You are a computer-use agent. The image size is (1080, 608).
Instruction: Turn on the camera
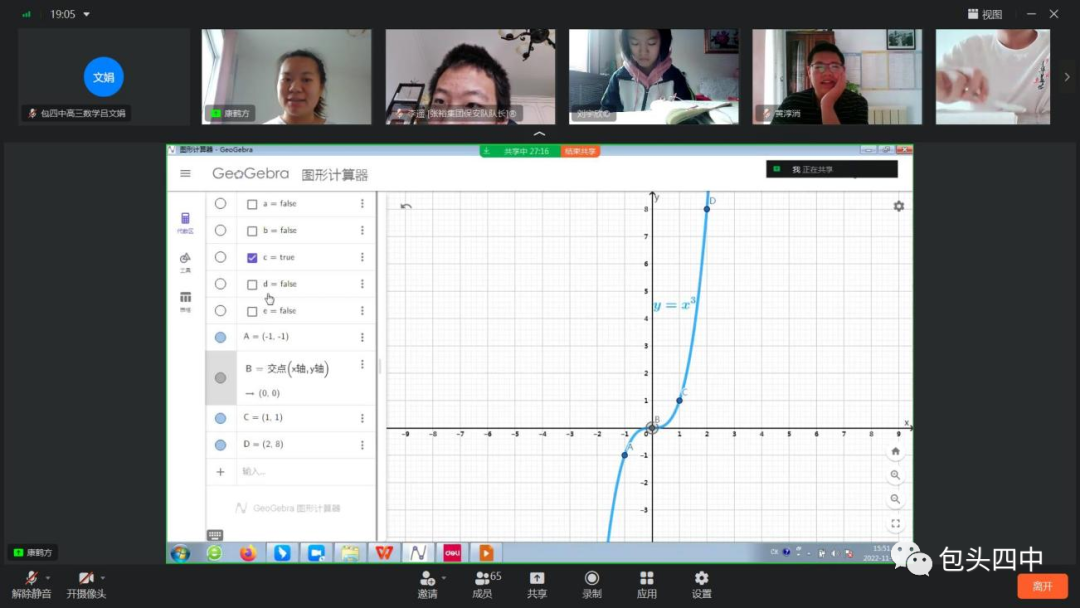(x=85, y=585)
